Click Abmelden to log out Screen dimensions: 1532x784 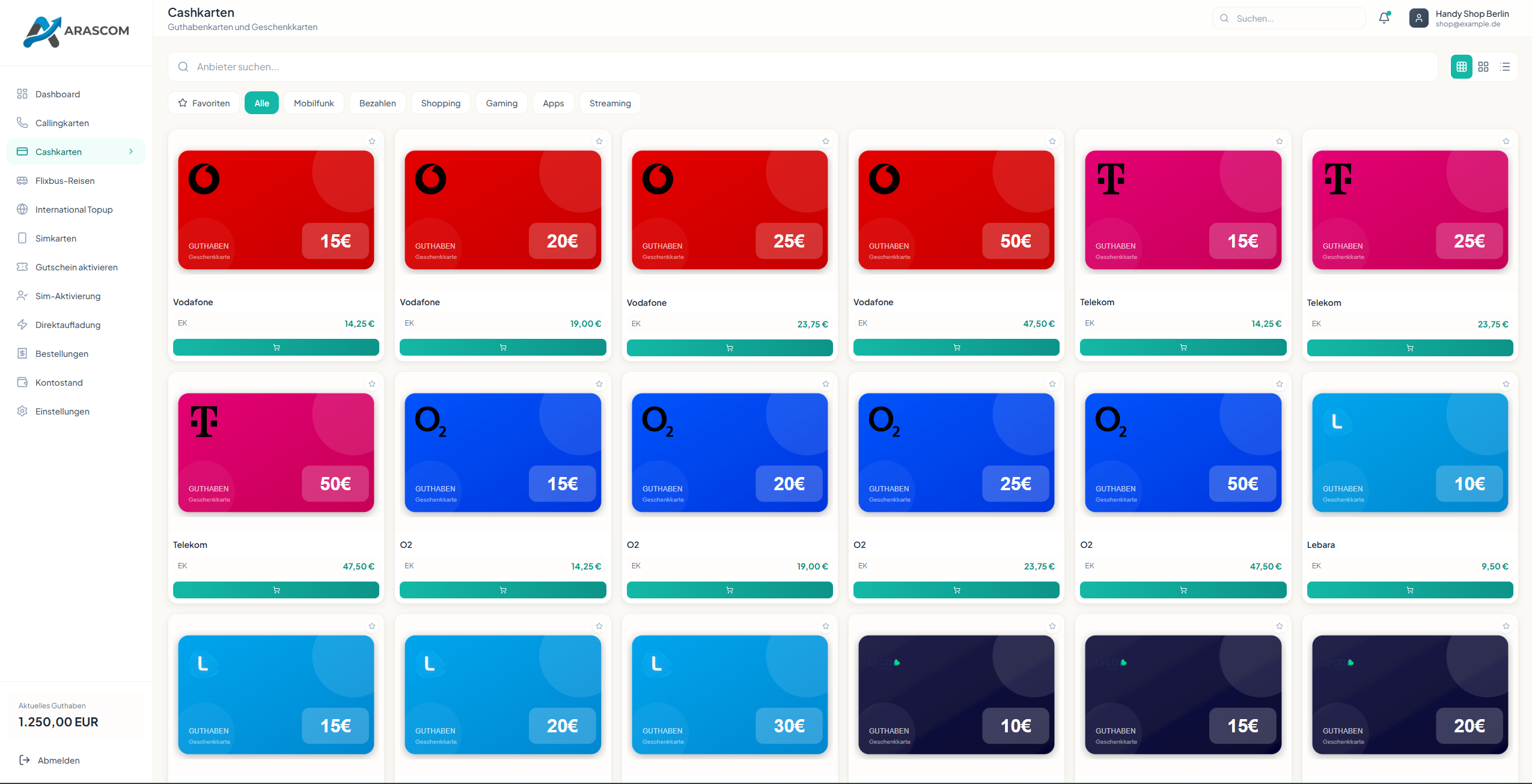point(58,761)
